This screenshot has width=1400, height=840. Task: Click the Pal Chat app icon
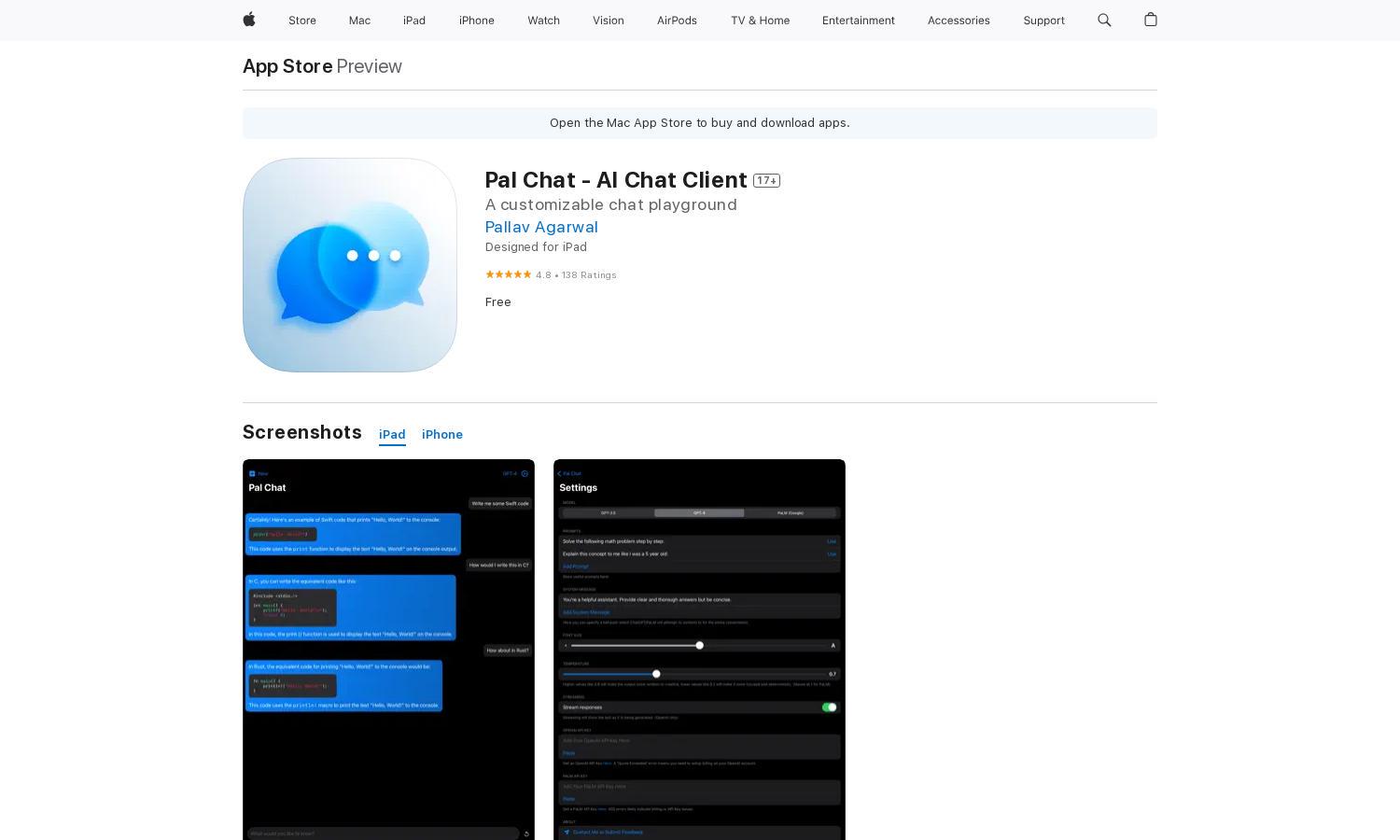pyautogui.click(x=350, y=265)
